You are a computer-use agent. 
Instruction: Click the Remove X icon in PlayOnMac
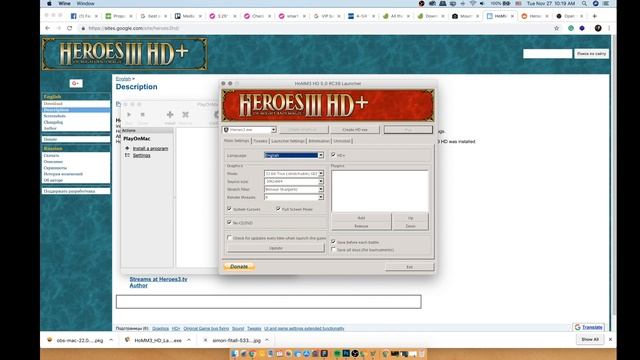click(x=185, y=115)
